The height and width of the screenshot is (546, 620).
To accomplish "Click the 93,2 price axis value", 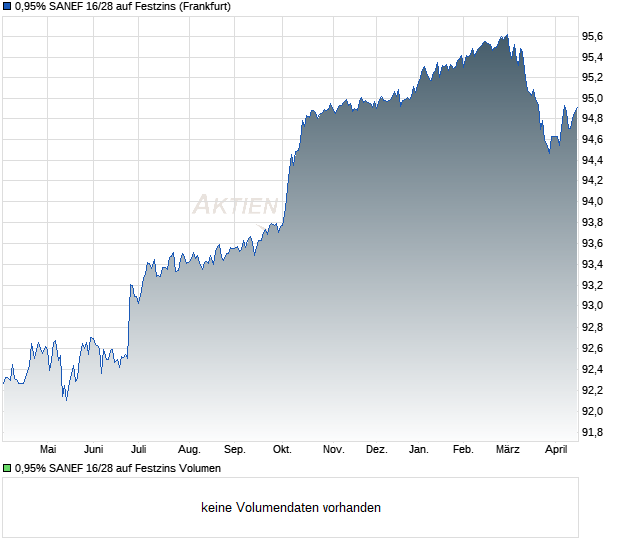I will [x=592, y=285].
